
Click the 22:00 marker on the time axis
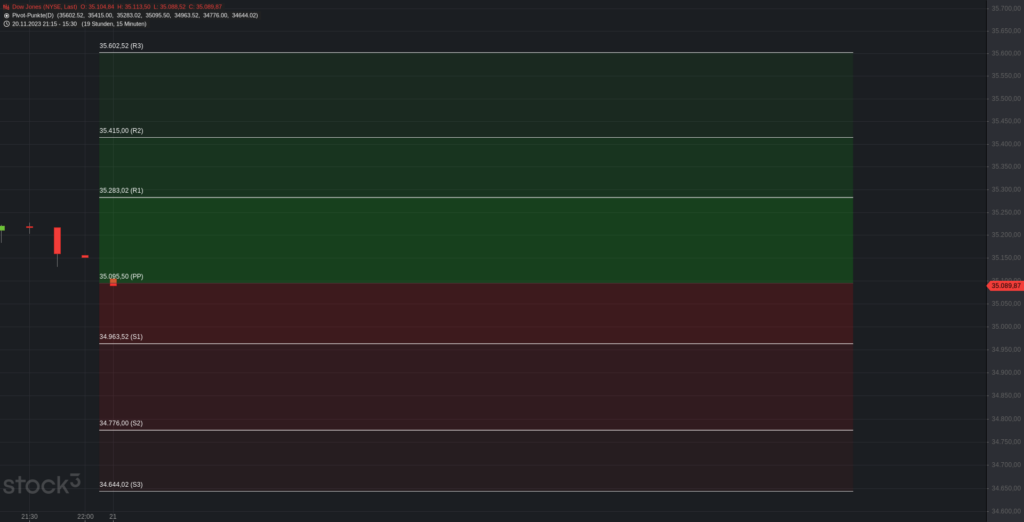coord(85,516)
